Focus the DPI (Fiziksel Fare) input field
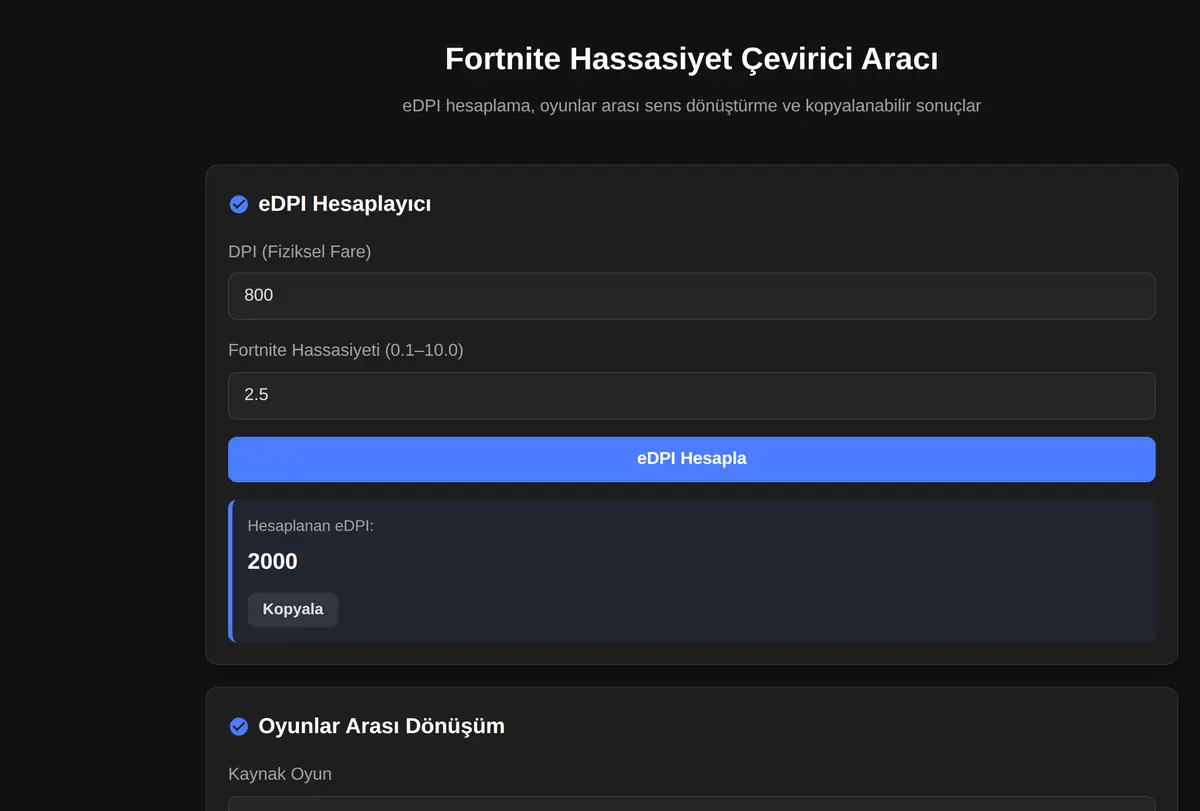Viewport: 1200px width, 811px height. click(x=691, y=296)
